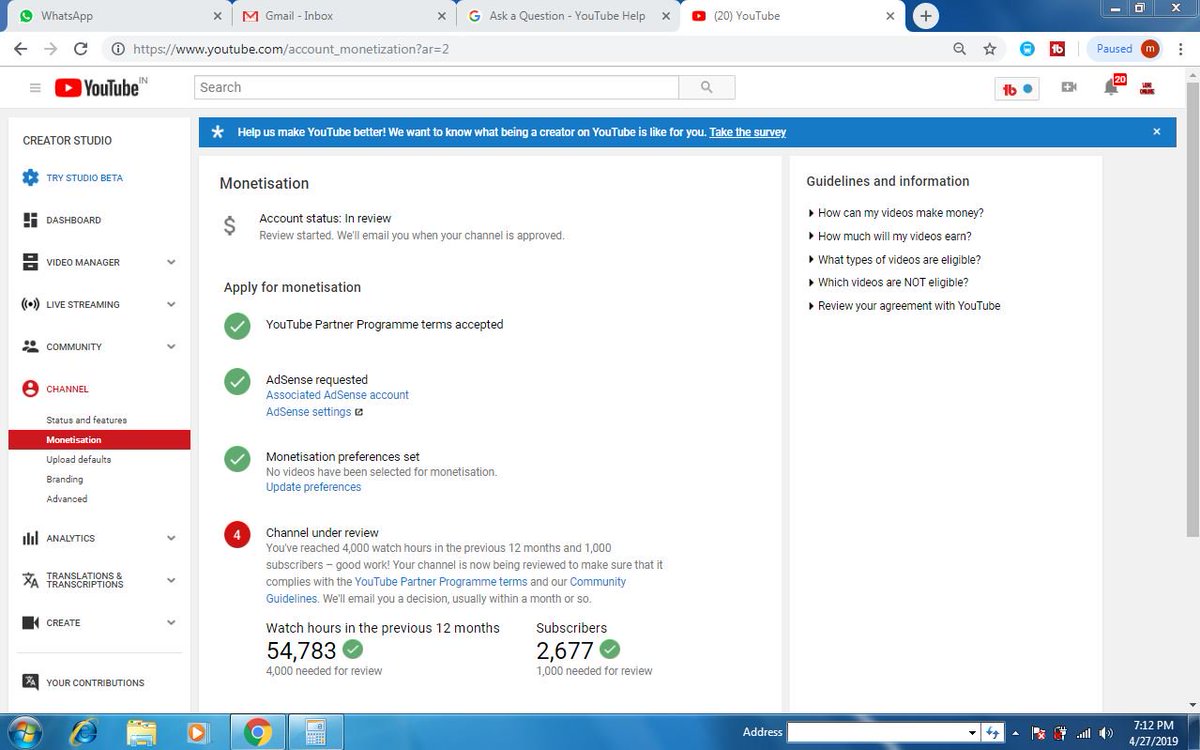Click Chrome icon in the taskbar
The height and width of the screenshot is (750, 1200).
tap(258, 733)
